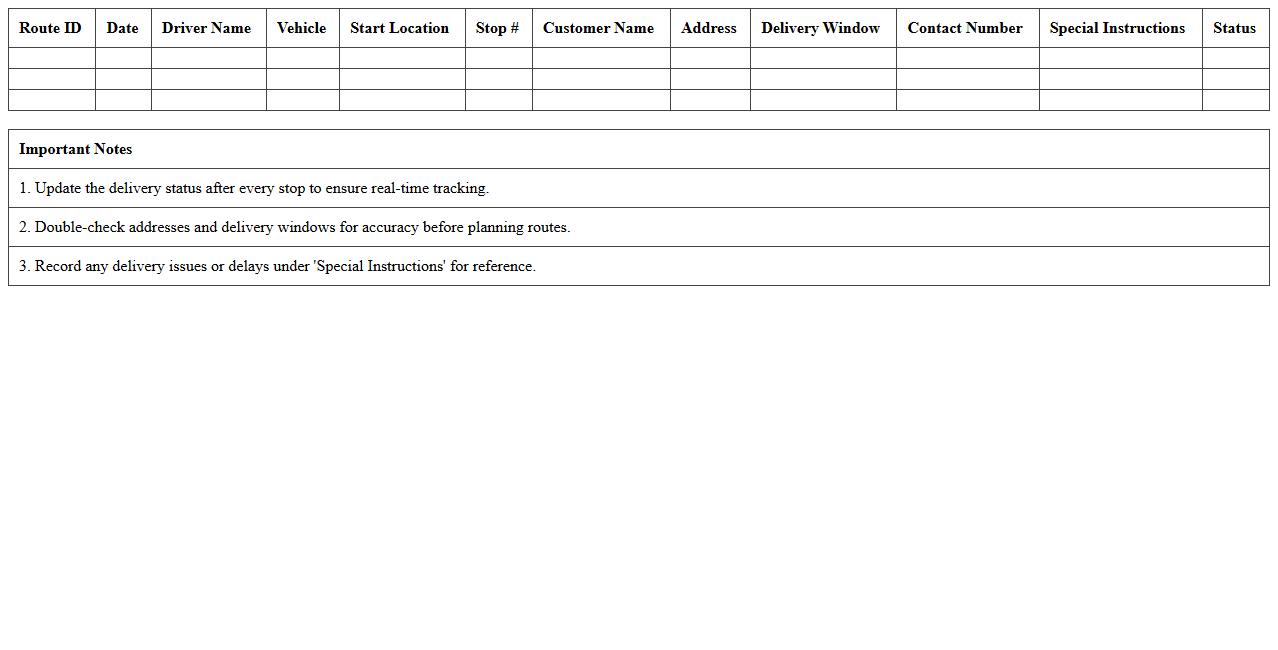Select the note about double-checking addresses
Viewport: 1278px width, 650px height.
(x=294, y=227)
